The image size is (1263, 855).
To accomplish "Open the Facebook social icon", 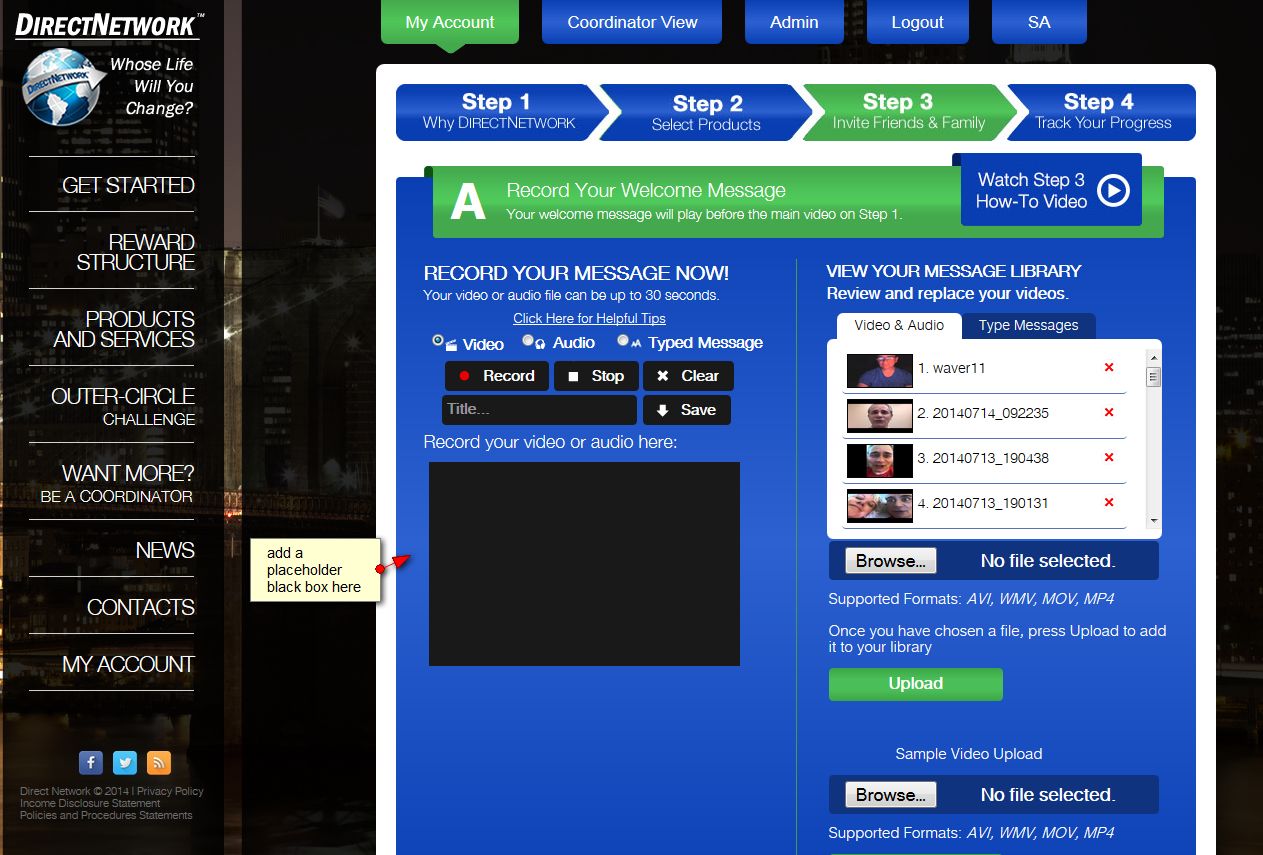I will point(91,763).
